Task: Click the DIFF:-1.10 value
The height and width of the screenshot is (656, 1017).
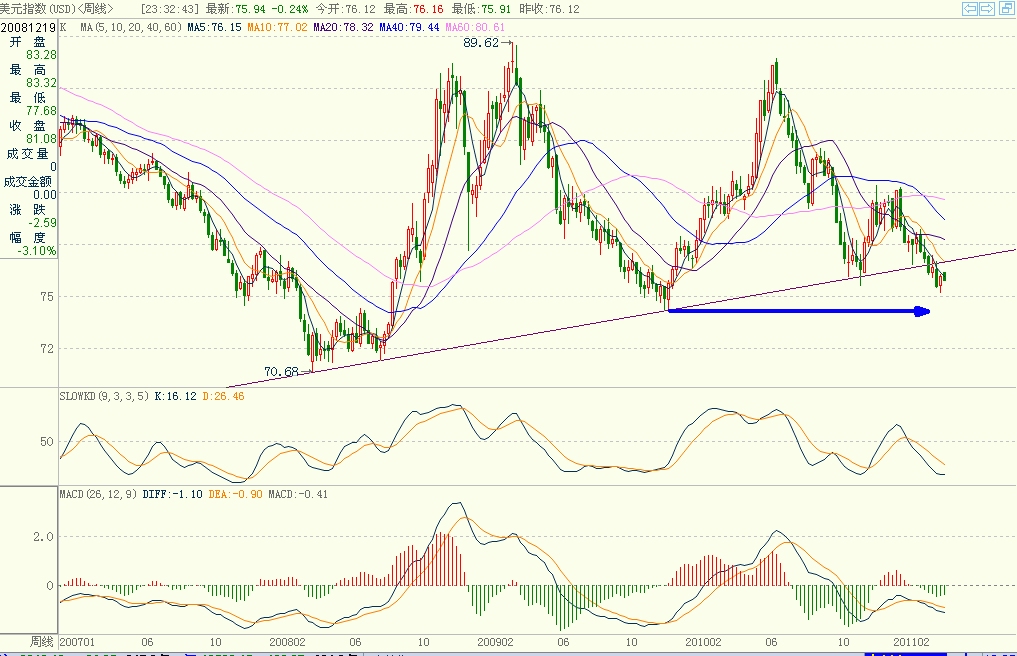Action: coord(173,494)
